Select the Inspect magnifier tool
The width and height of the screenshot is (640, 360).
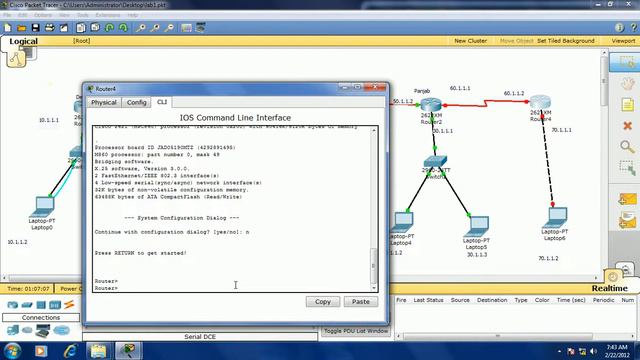(627, 147)
